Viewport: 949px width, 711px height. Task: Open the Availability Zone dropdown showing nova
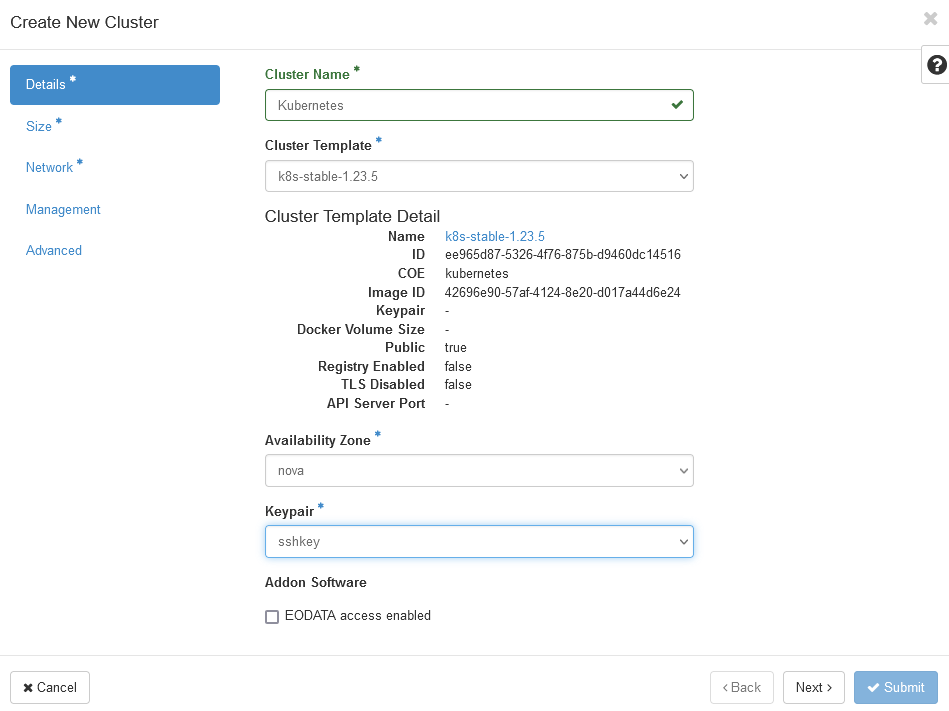(x=479, y=470)
